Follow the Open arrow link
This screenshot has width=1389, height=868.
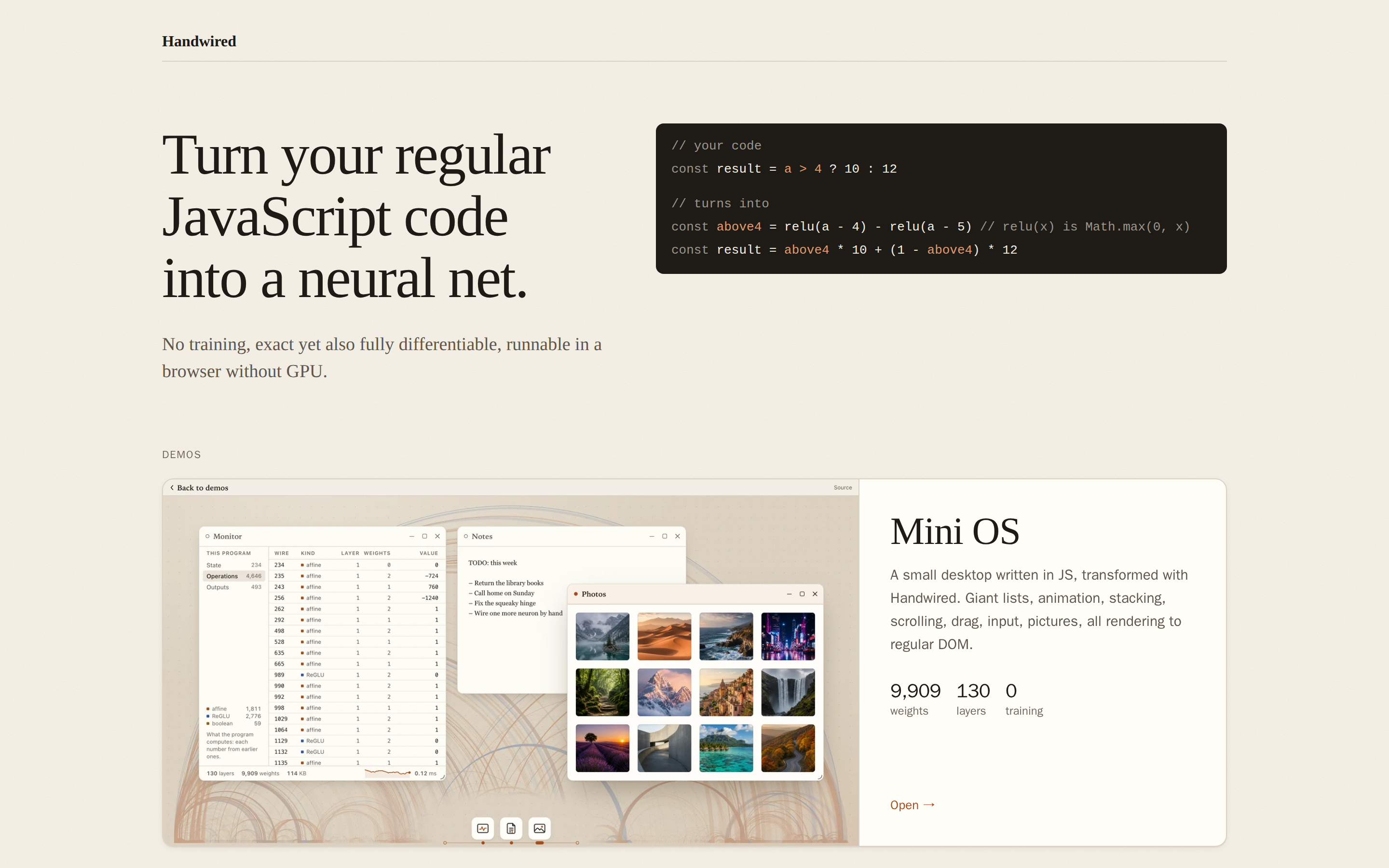(912, 805)
